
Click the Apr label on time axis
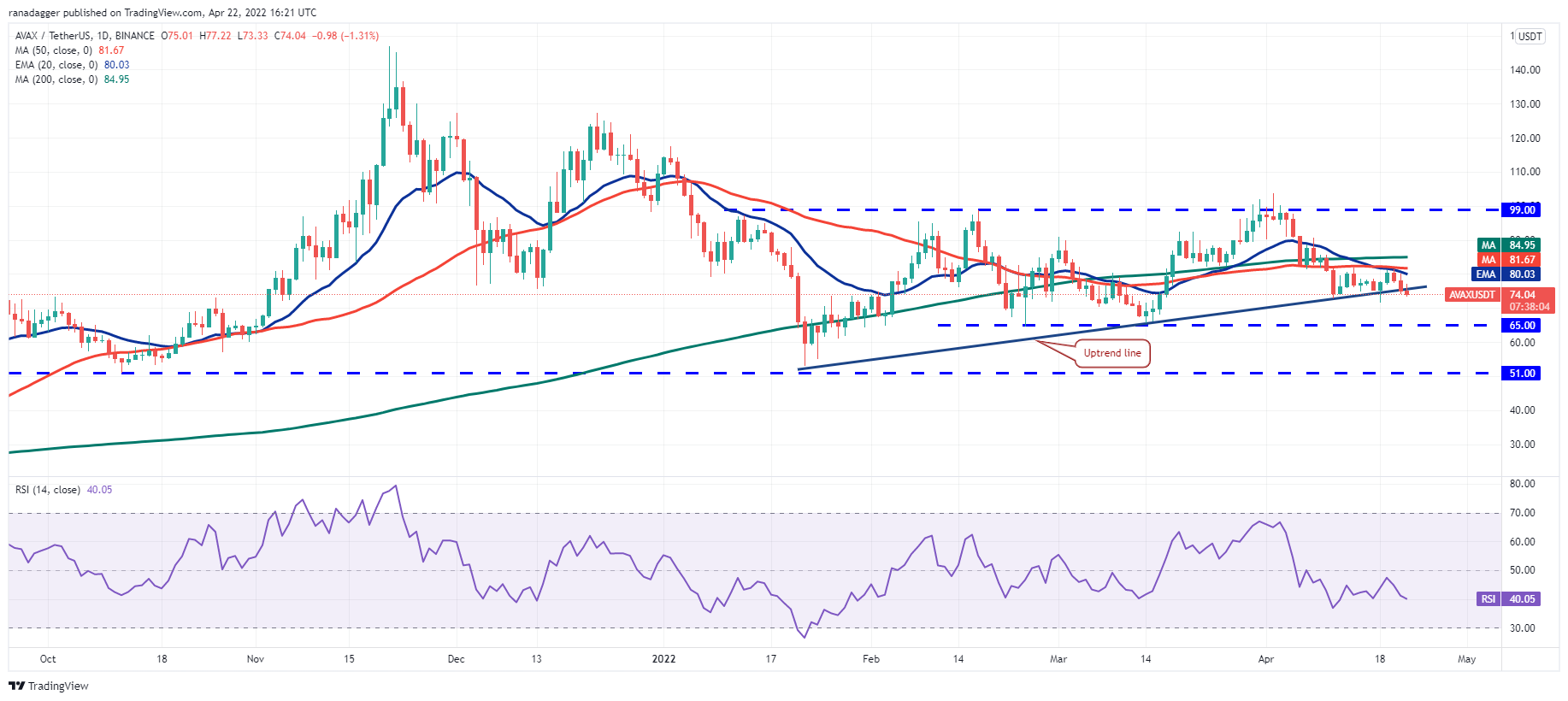pos(1266,659)
